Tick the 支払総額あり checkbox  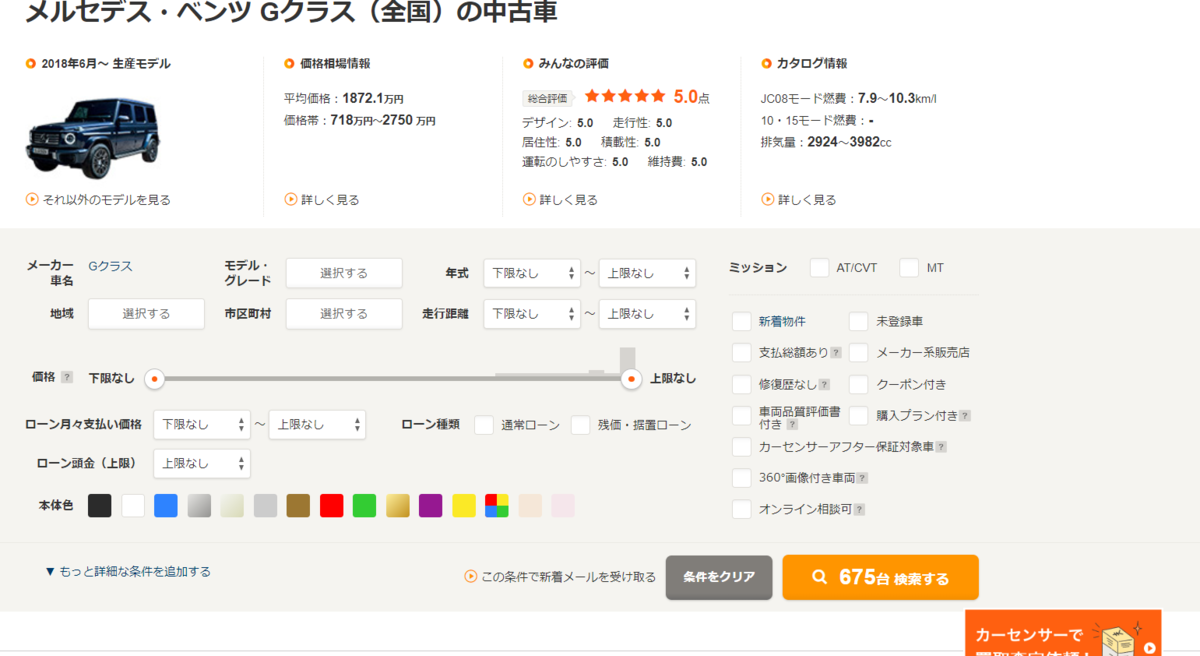click(741, 353)
